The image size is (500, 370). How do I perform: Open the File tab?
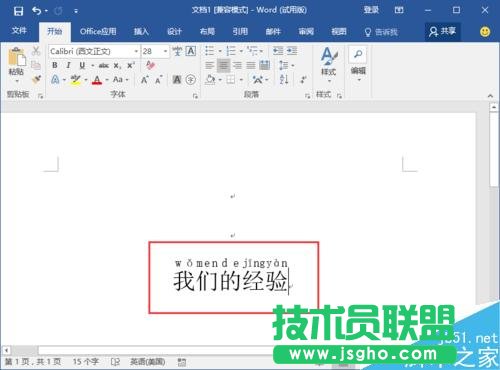tap(19, 31)
